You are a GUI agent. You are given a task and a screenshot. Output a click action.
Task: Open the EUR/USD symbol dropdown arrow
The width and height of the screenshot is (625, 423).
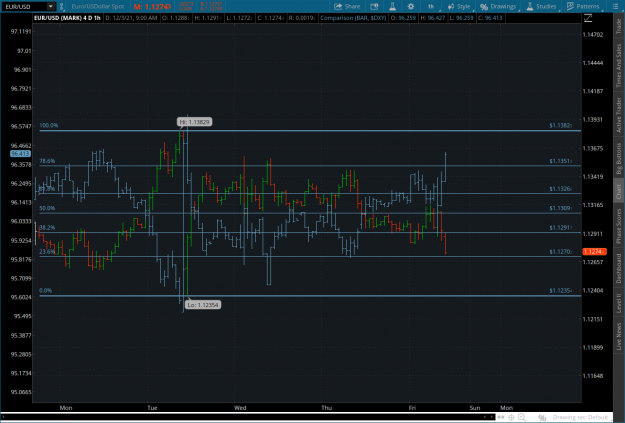pos(51,6)
